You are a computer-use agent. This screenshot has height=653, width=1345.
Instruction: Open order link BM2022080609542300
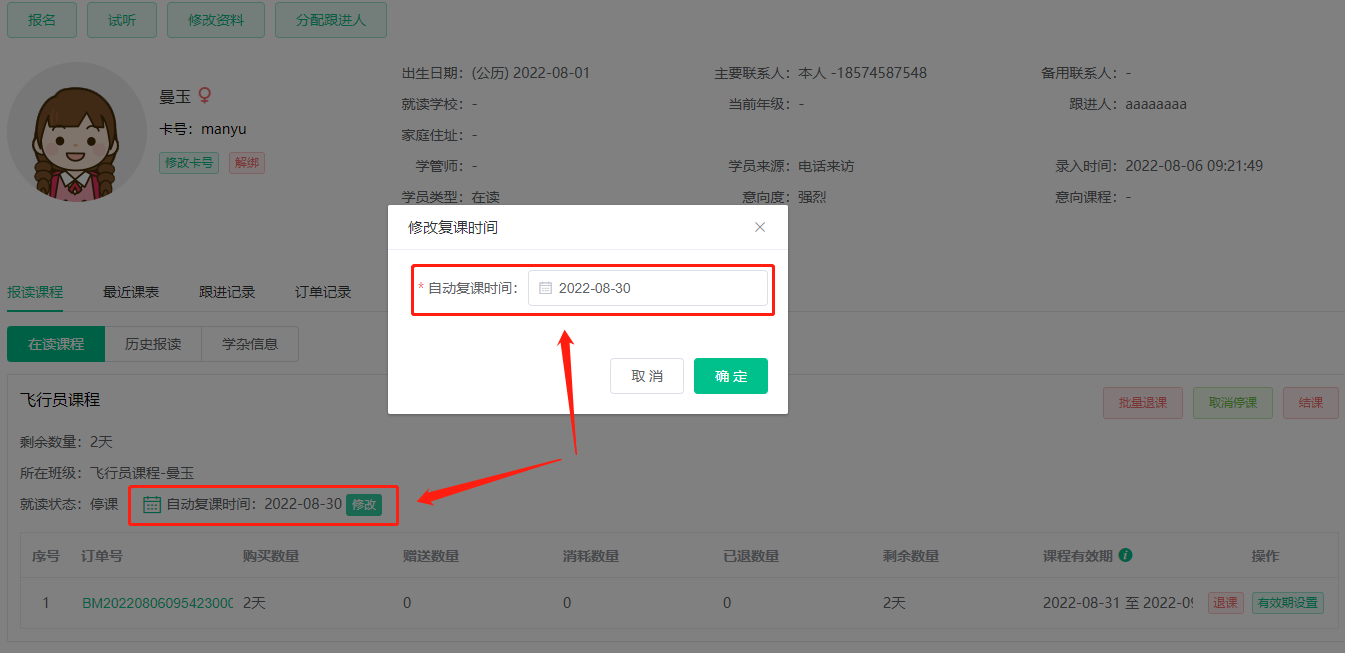pyautogui.click(x=157, y=603)
